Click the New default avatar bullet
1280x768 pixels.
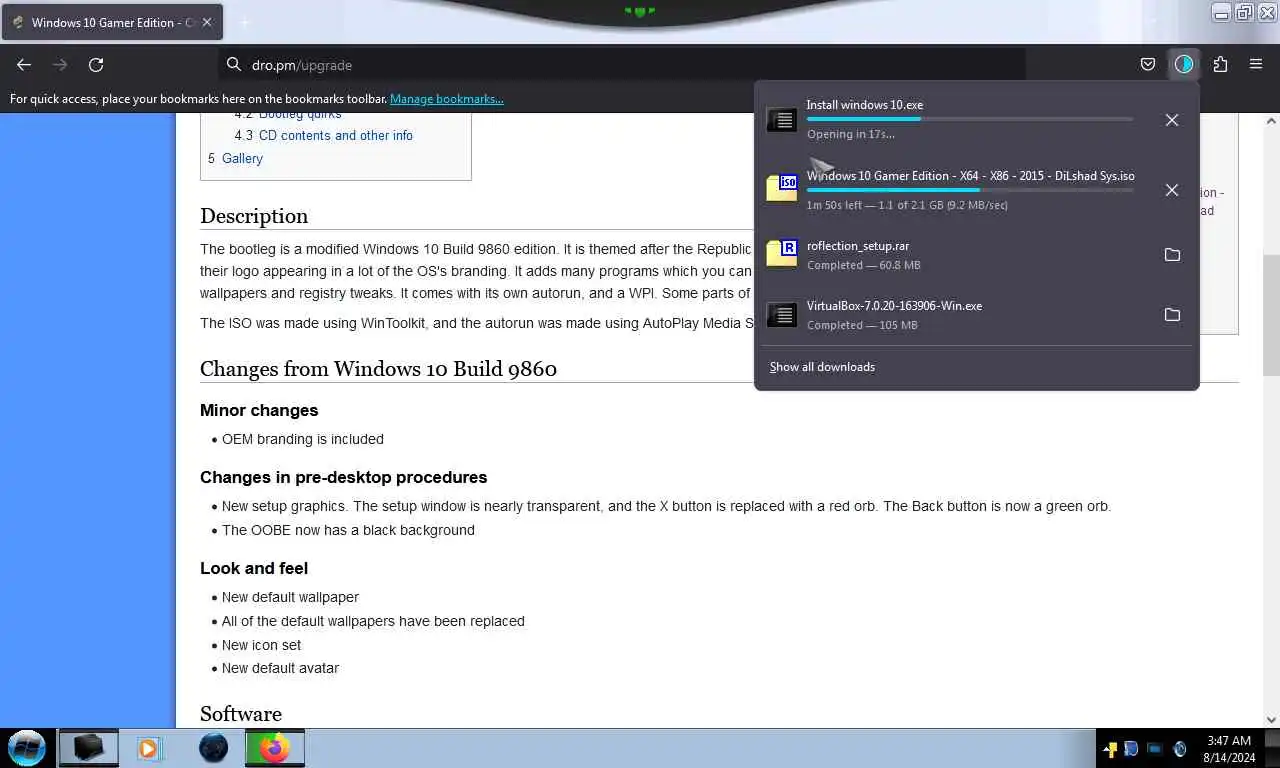(x=280, y=668)
